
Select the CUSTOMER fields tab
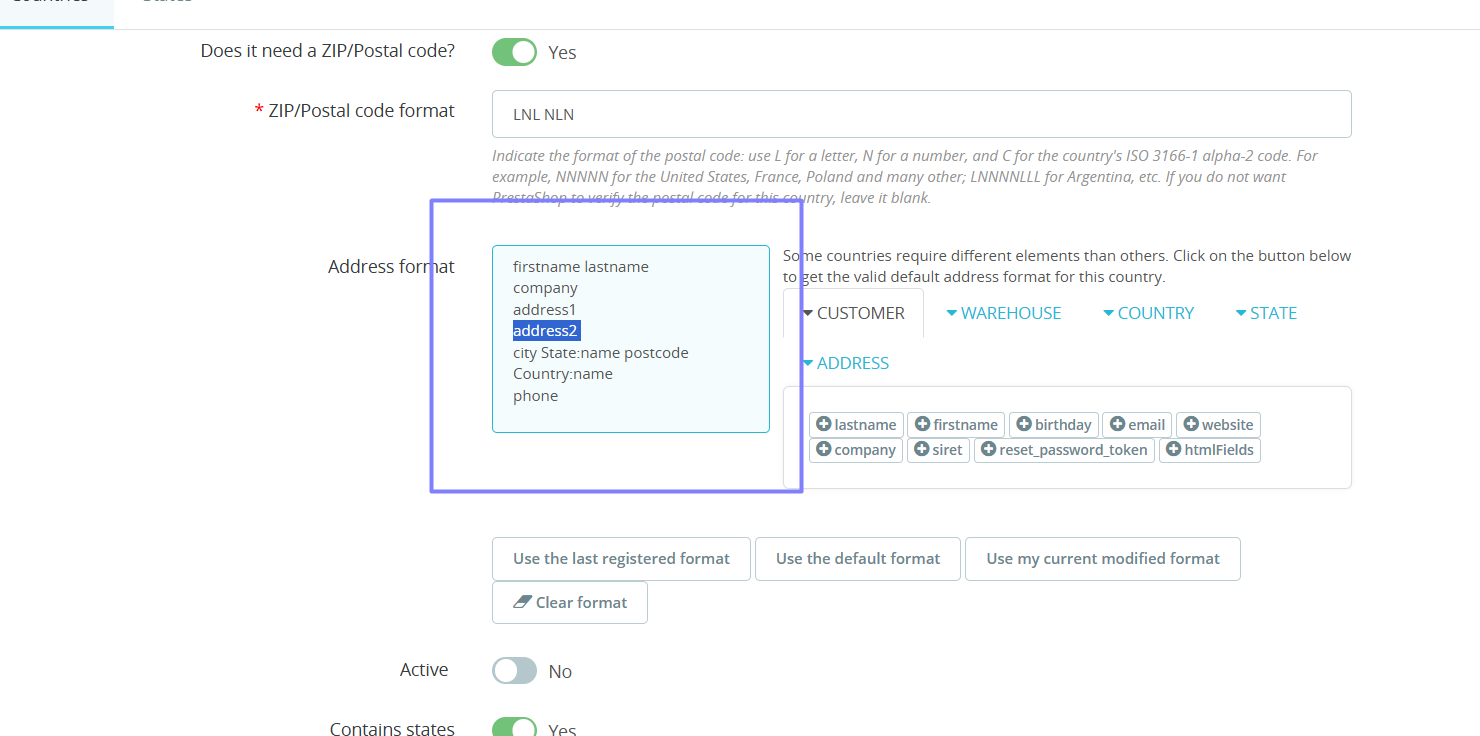point(854,313)
